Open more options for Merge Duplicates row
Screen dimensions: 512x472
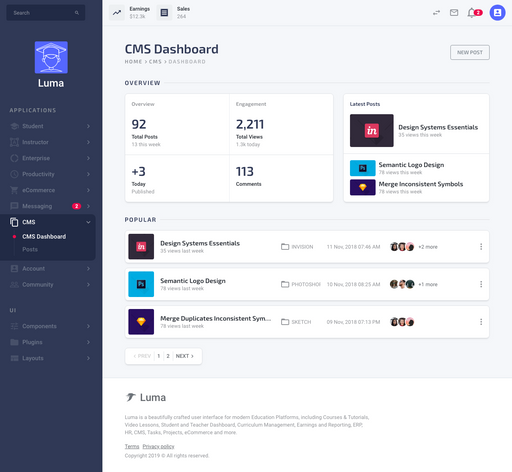point(481,322)
